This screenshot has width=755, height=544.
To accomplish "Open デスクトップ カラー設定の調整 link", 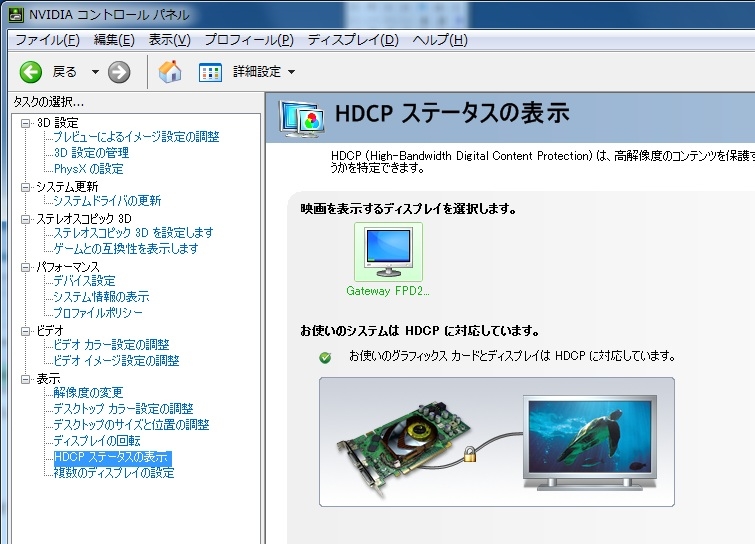I will point(123,409).
